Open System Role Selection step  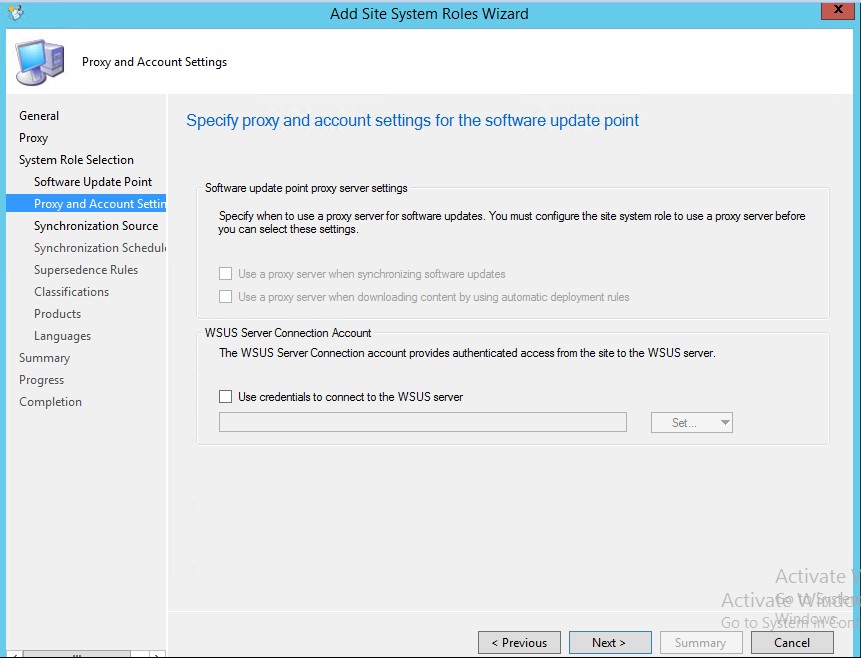[x=76, y=160]
